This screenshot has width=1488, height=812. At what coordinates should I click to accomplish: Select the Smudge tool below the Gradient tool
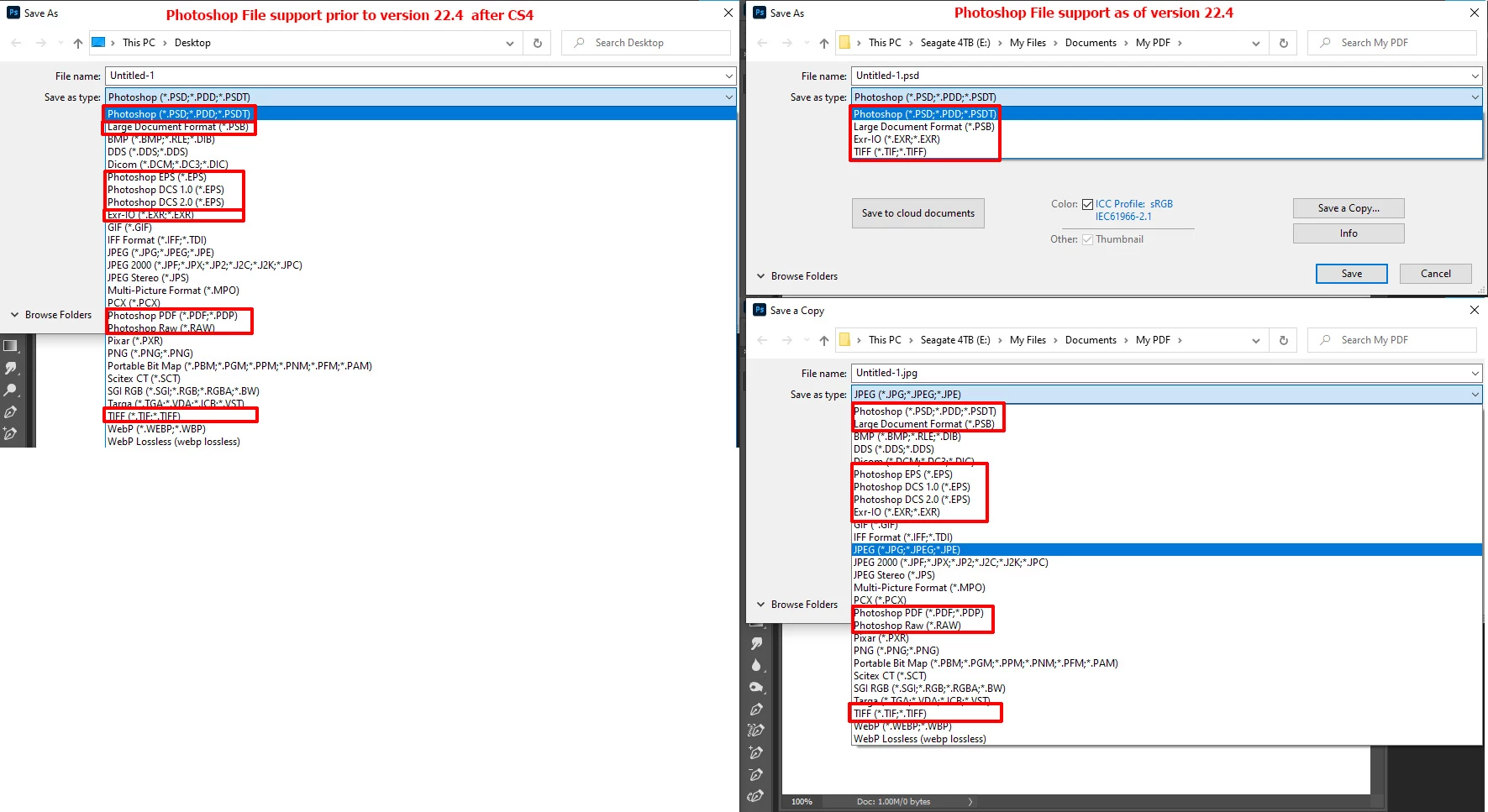10,368
